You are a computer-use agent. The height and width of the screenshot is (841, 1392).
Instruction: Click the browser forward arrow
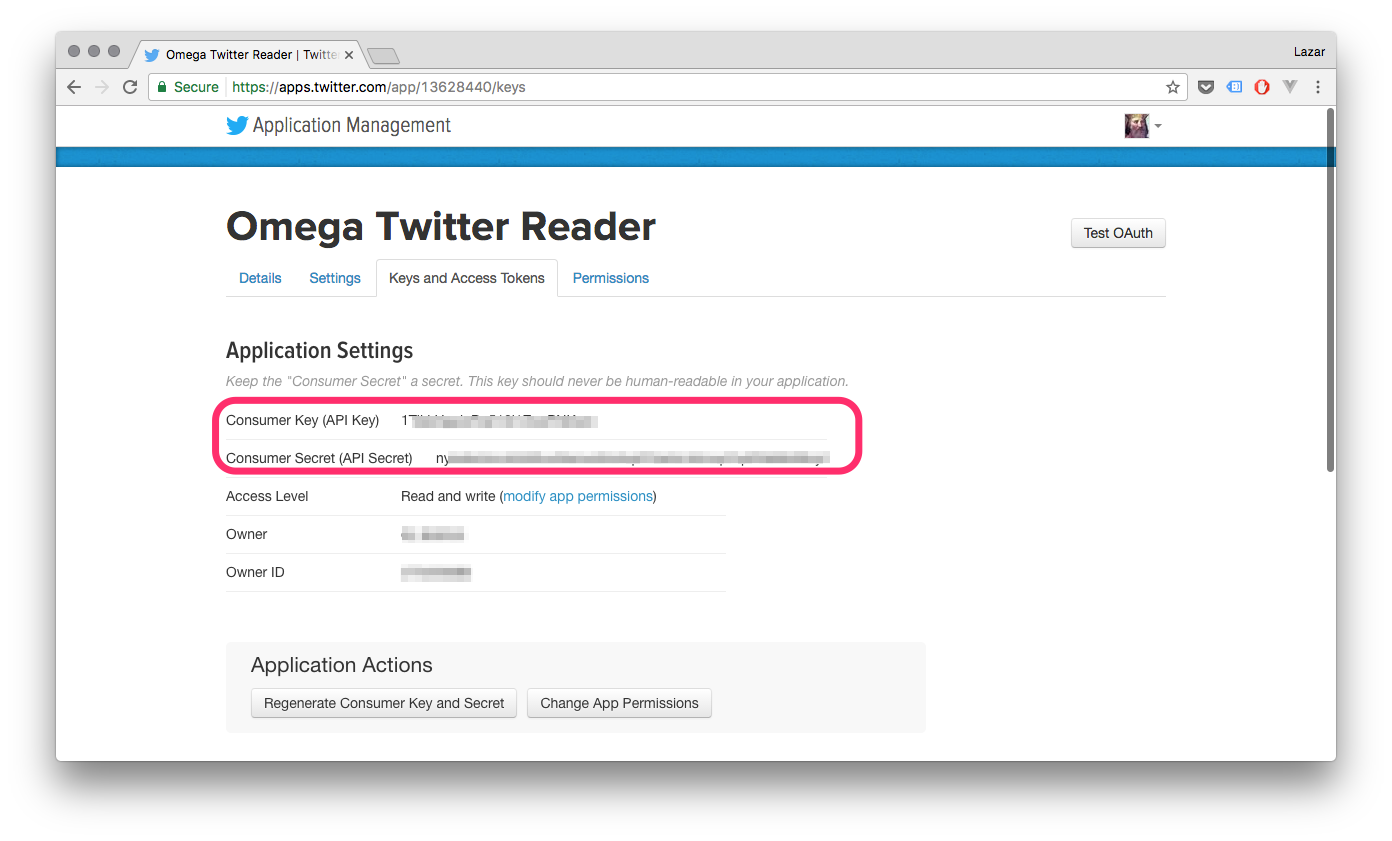(x=102, y=87)
